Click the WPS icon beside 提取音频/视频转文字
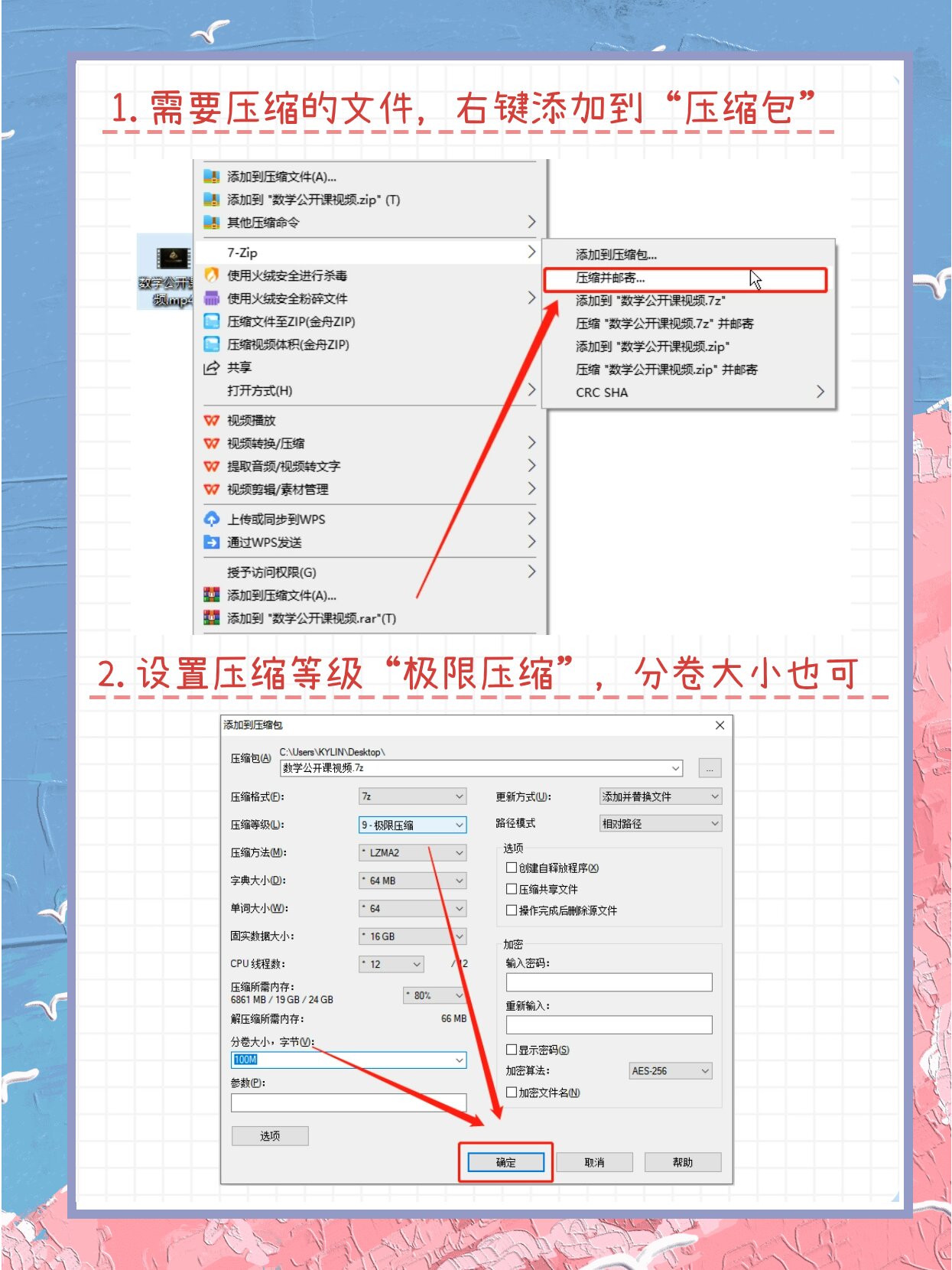 click(211, 466)
